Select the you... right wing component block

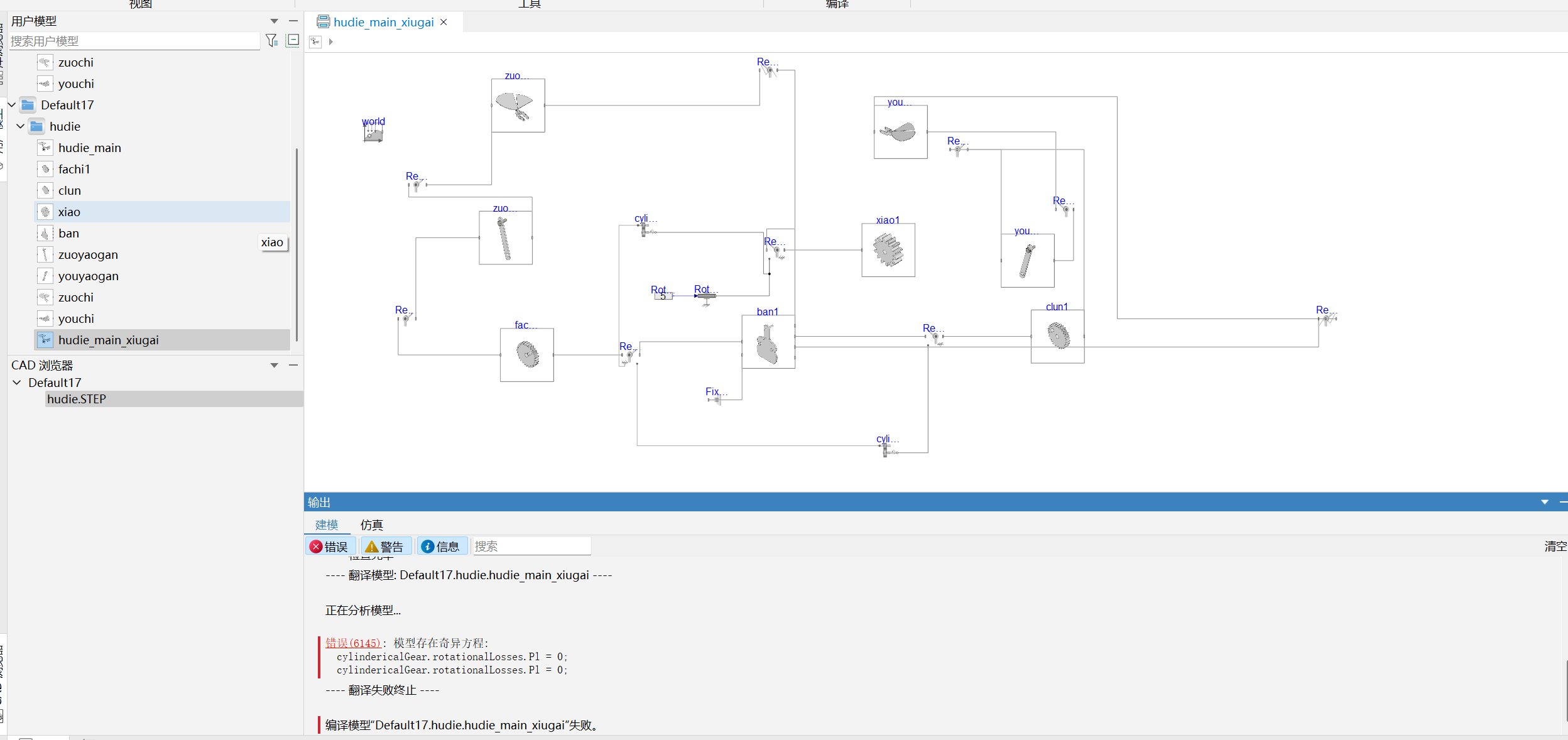pyautogui.click(x=901, y=132)
